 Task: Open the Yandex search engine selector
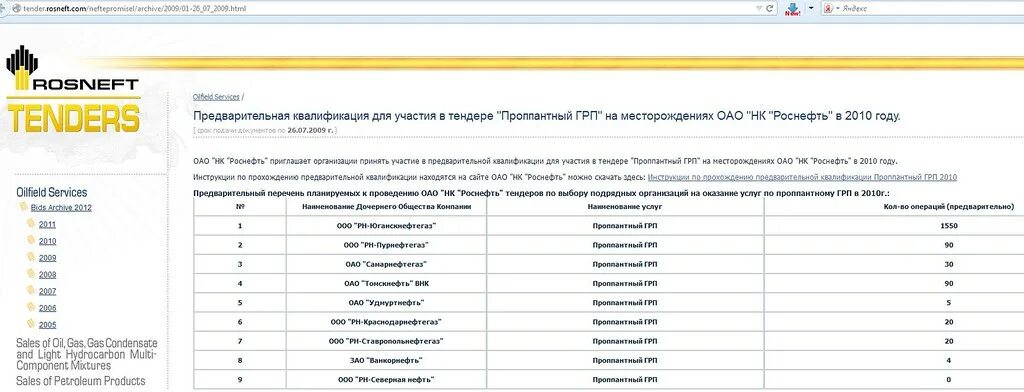831,8
